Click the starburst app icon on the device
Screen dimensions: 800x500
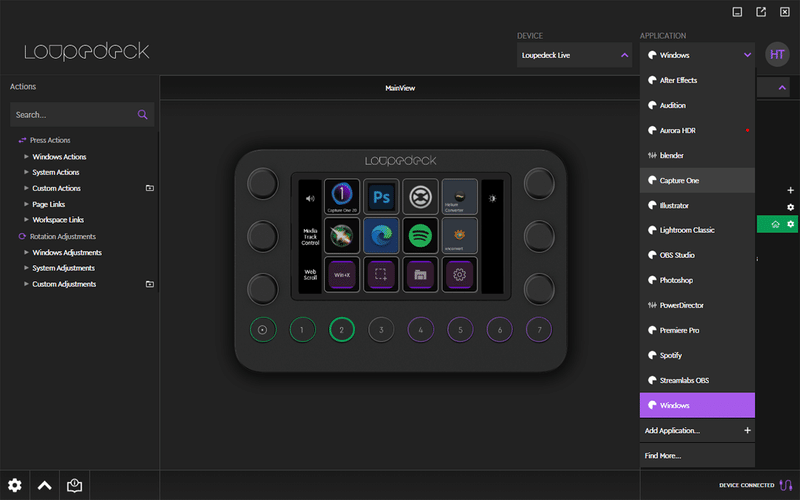pos(342,236)
